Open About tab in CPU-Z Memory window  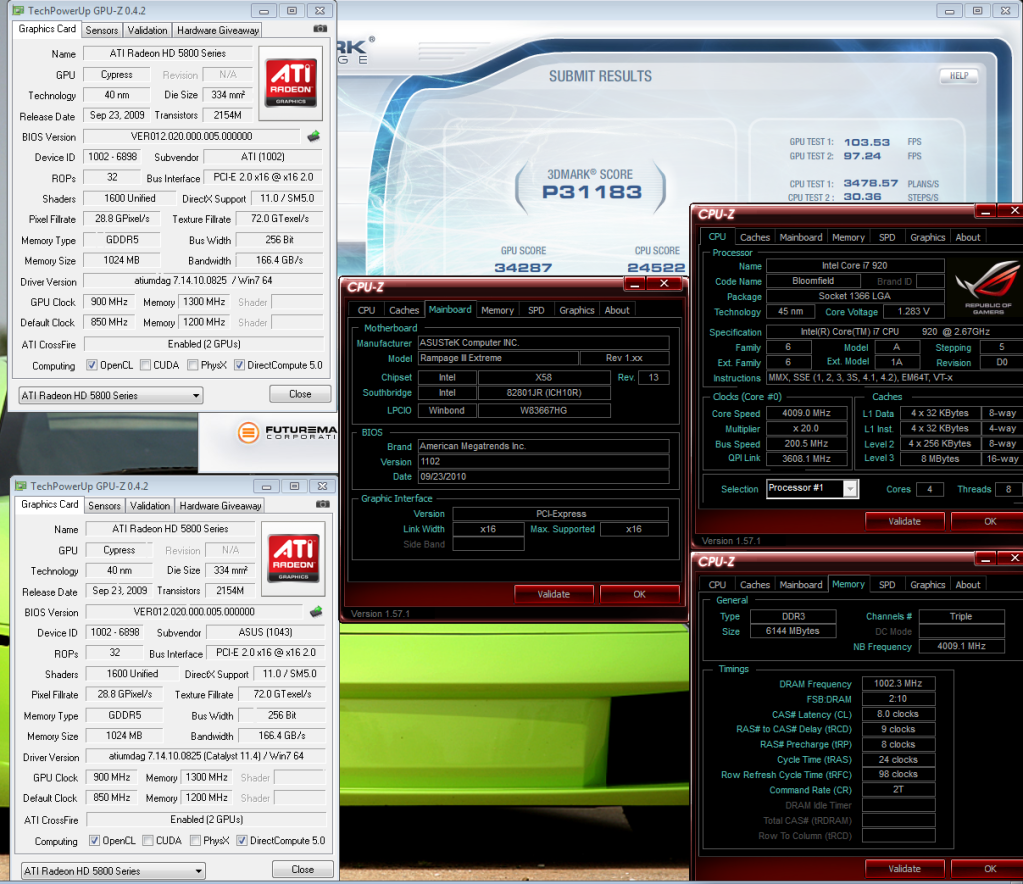[x=968, y=585]
